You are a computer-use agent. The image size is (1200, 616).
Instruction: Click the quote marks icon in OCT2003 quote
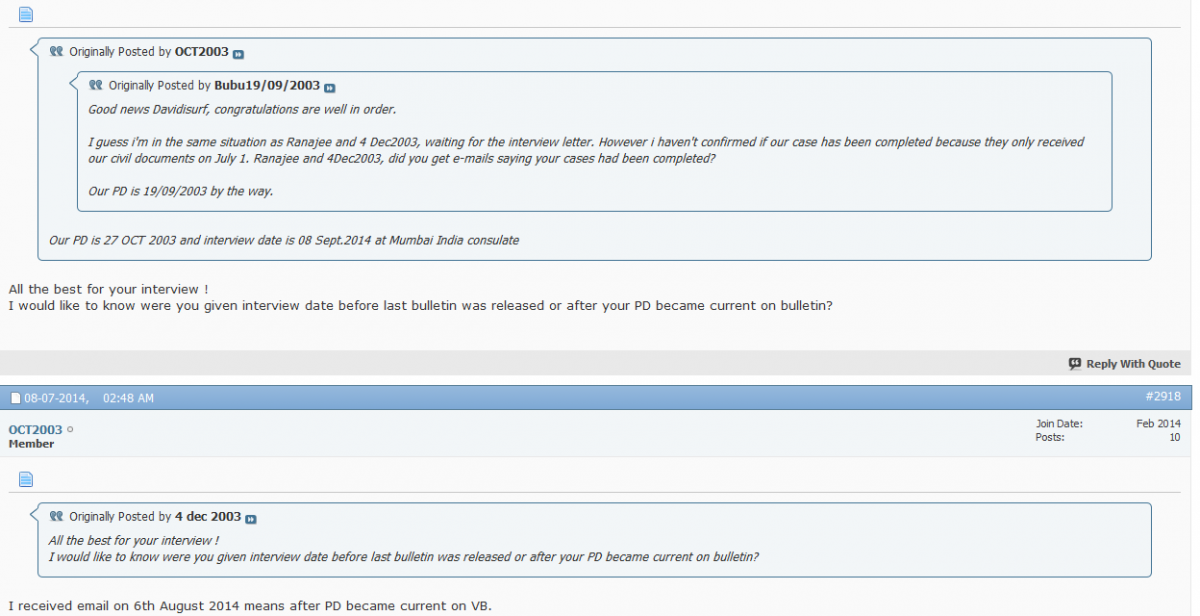(57, 51)
